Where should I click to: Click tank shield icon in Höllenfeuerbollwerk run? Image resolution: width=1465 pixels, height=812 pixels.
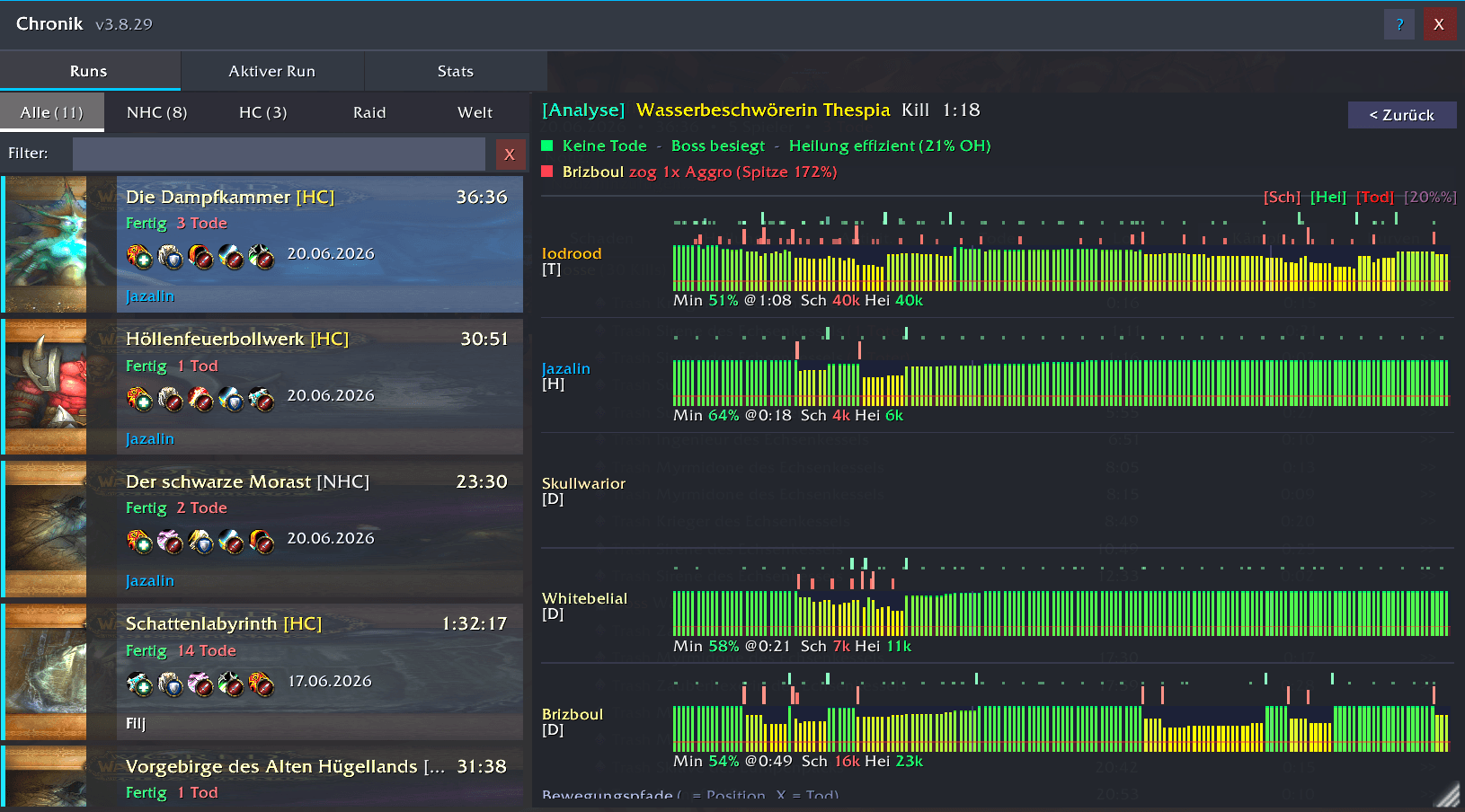click(231, 399)
